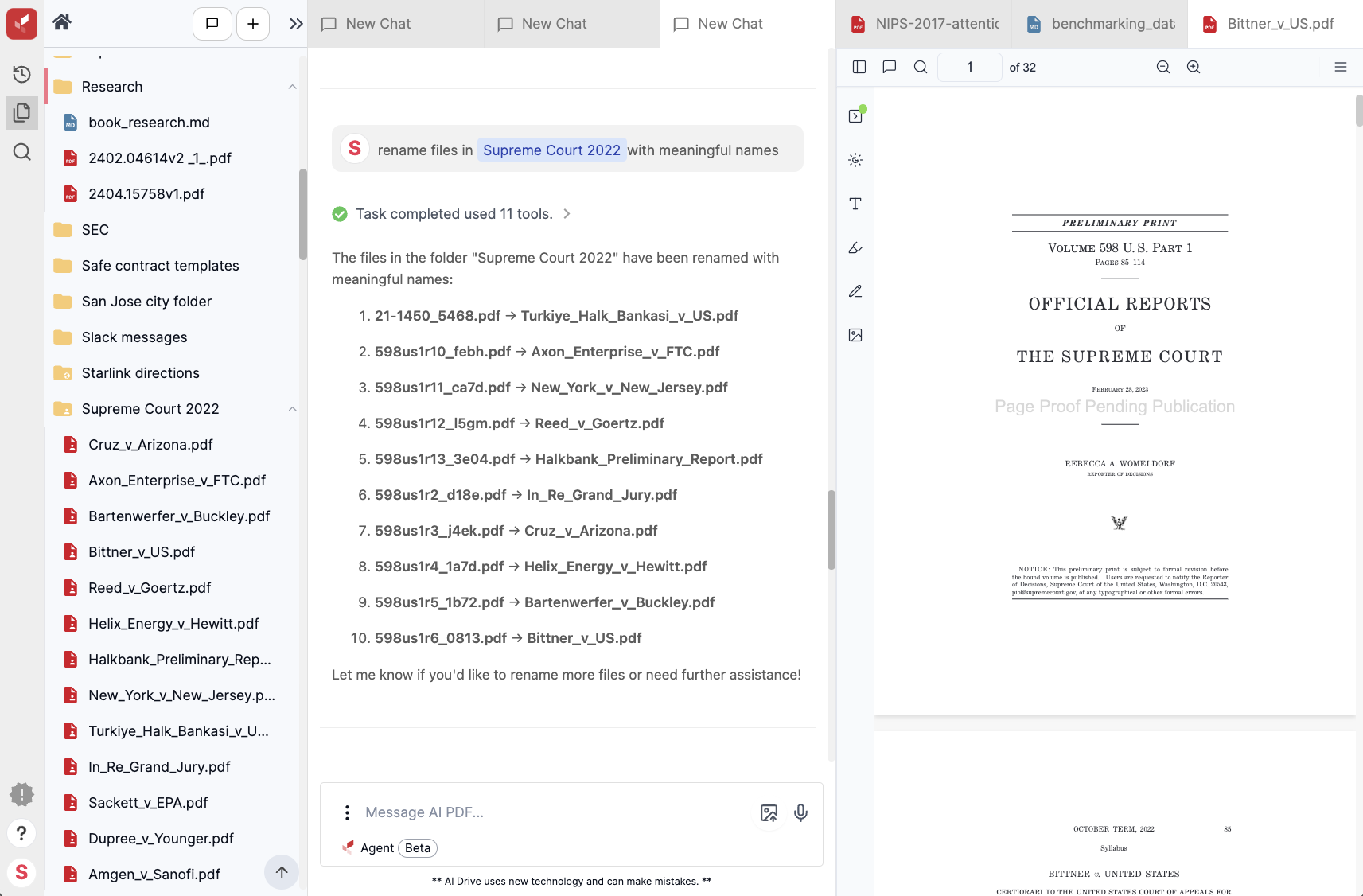Collapse the Supreme Court 2022 folder
Image resolution: width=1363 pixels, height=896 pixels.
click(x=292, y=409)
